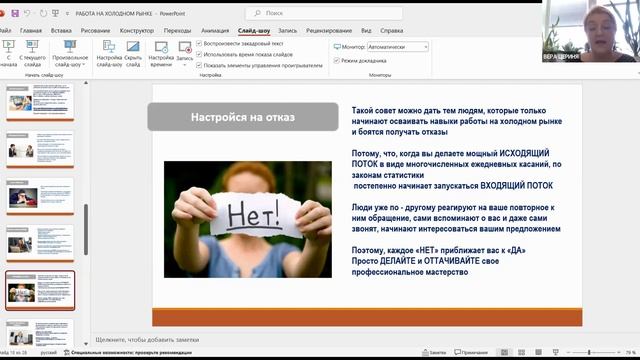Click the русский language indicator
Screen dimensions: 640x360
[49, 353]
